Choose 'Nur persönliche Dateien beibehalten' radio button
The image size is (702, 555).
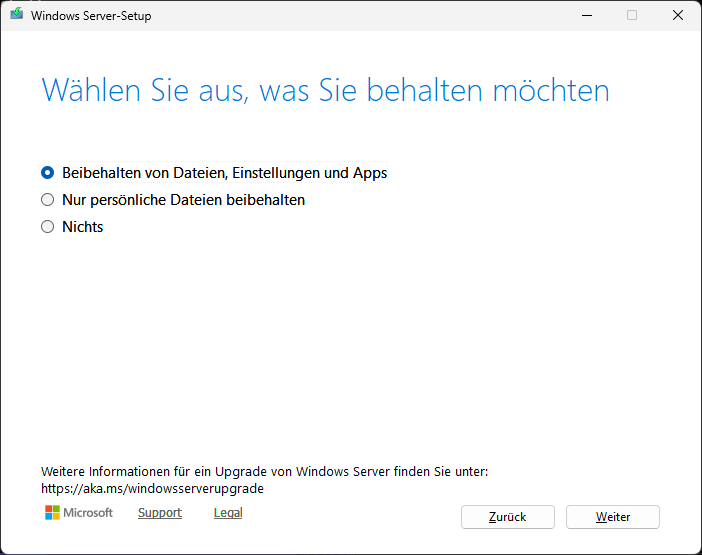coord(47,200)
